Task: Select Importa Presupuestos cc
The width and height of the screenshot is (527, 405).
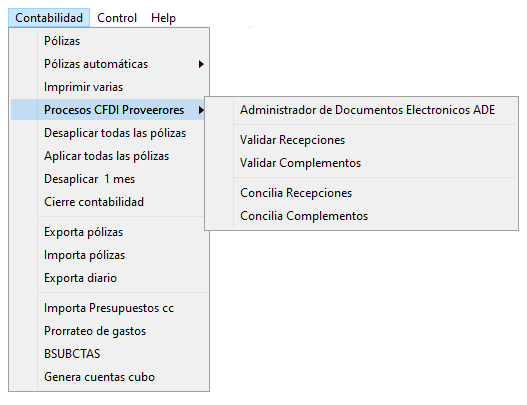Action: click(x=109, y=308)
